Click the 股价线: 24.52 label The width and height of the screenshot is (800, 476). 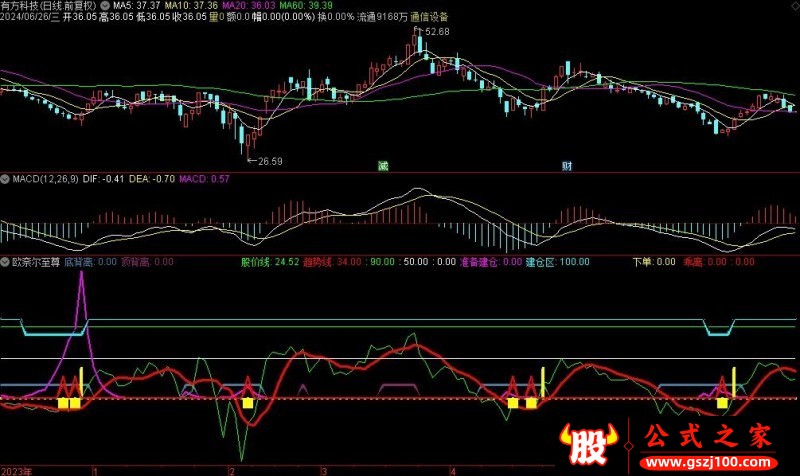(270, 262)
